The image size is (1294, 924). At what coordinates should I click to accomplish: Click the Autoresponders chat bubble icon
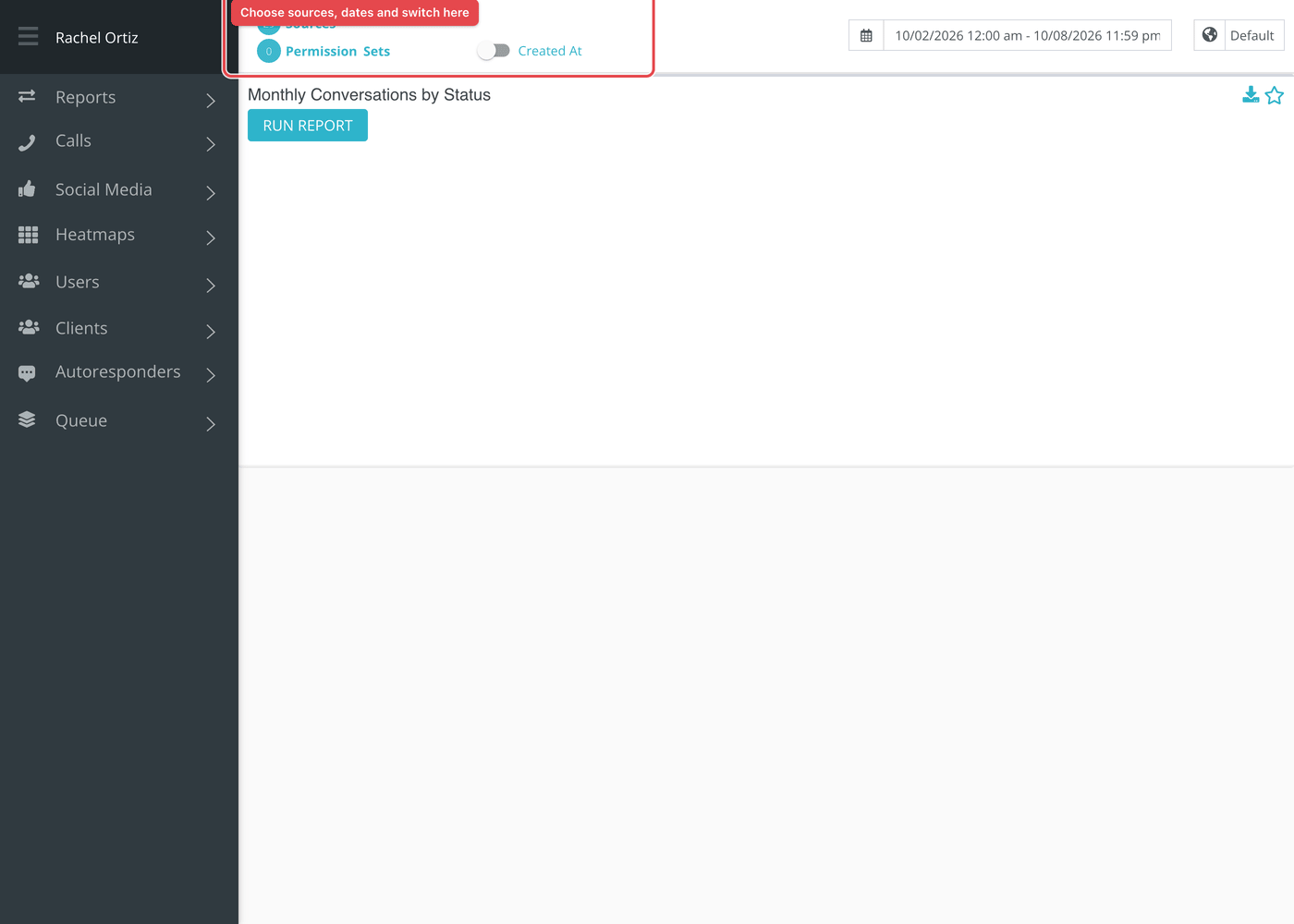tap(27, 373)
